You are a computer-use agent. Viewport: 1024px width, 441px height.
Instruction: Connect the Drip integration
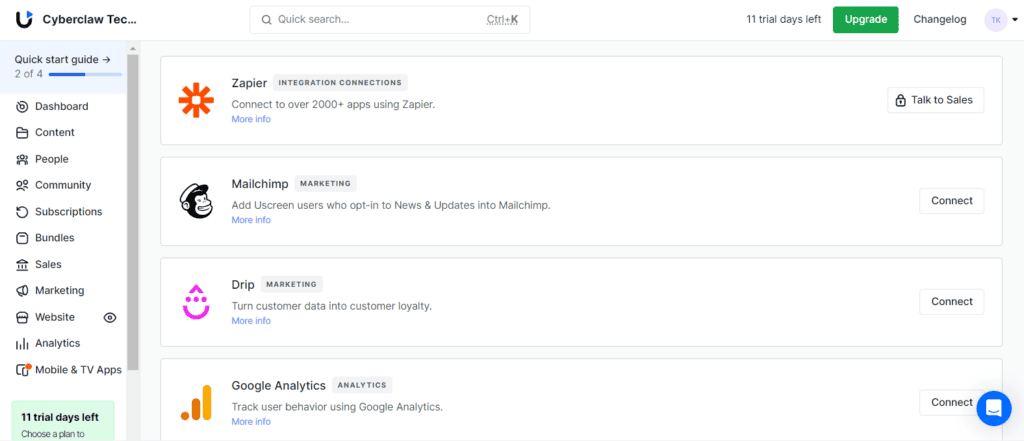click(x=952, y=301)
